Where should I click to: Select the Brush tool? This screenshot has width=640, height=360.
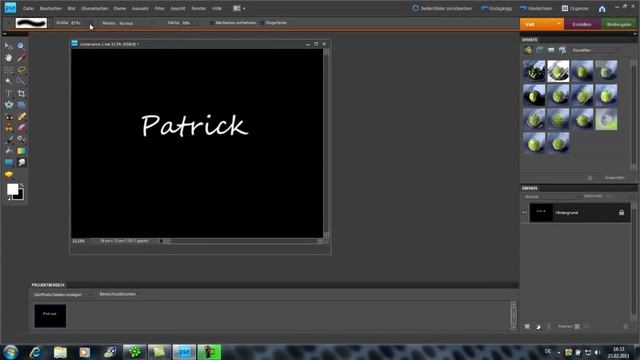point(9,140)
